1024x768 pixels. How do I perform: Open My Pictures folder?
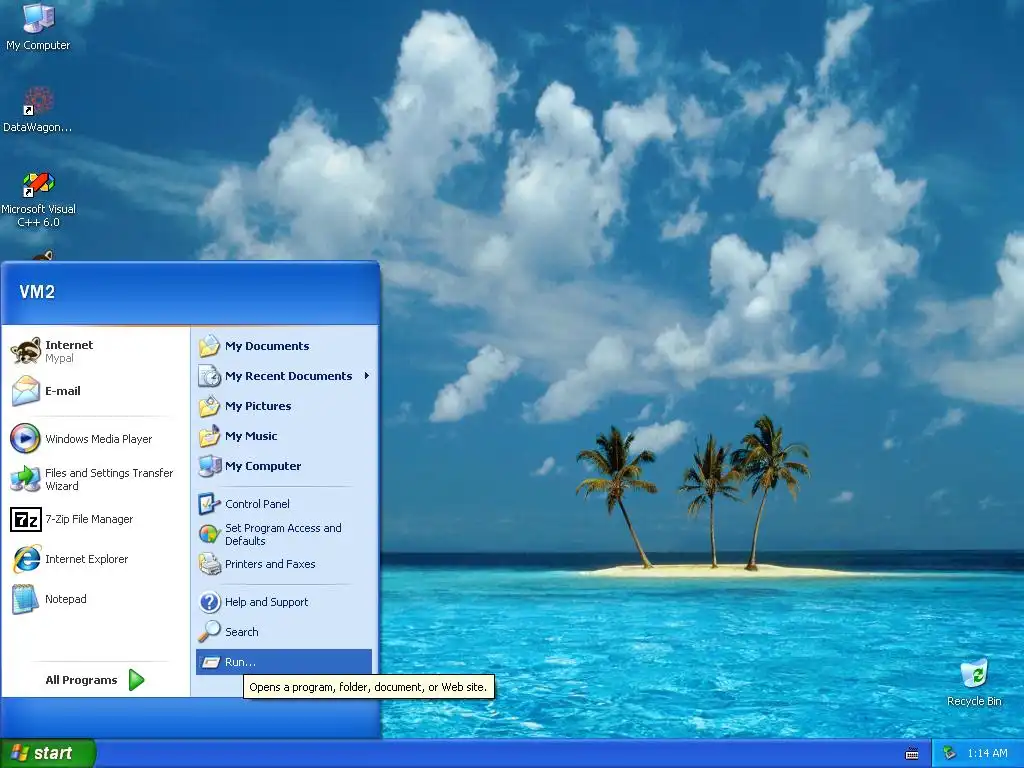[x=284, y=406]
